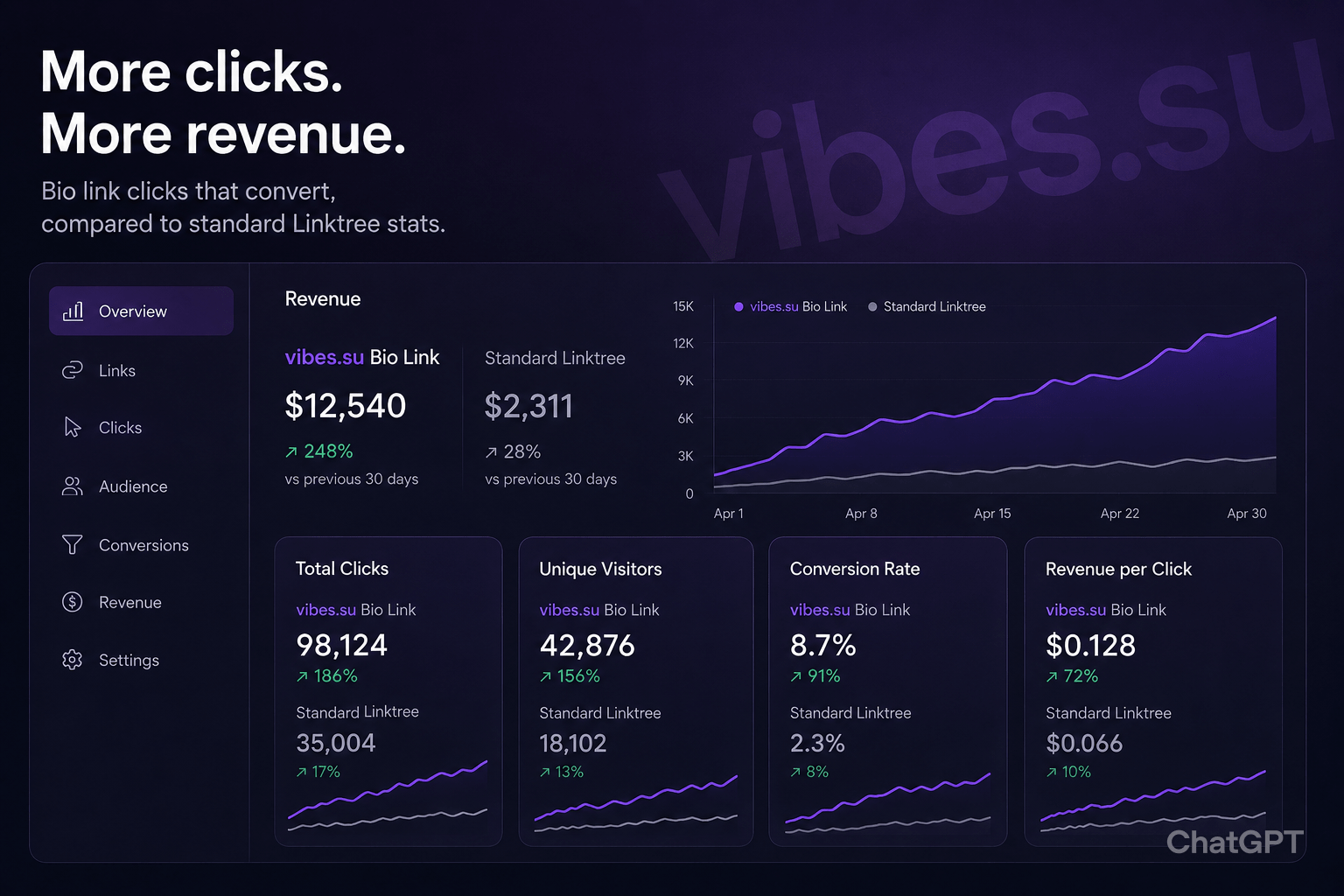Click the vibes.su Bio Link legend label
This screenshot has width=1344, height=896.
798,307
